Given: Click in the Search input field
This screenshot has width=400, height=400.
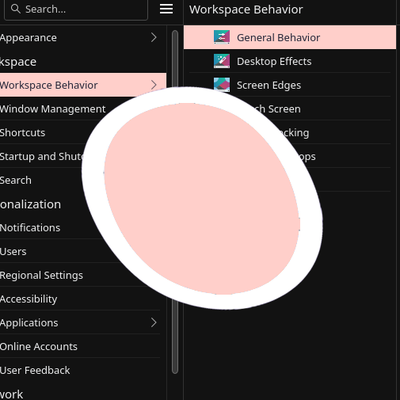Looking at the screenshot, I should pyautogui.click(x=76, y=9).
